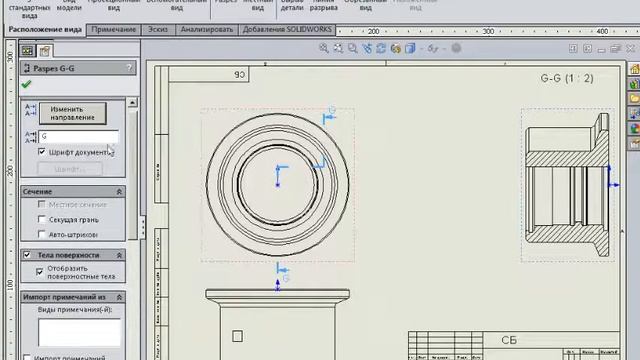Click the СБ text in the title block

click(509, 340)
